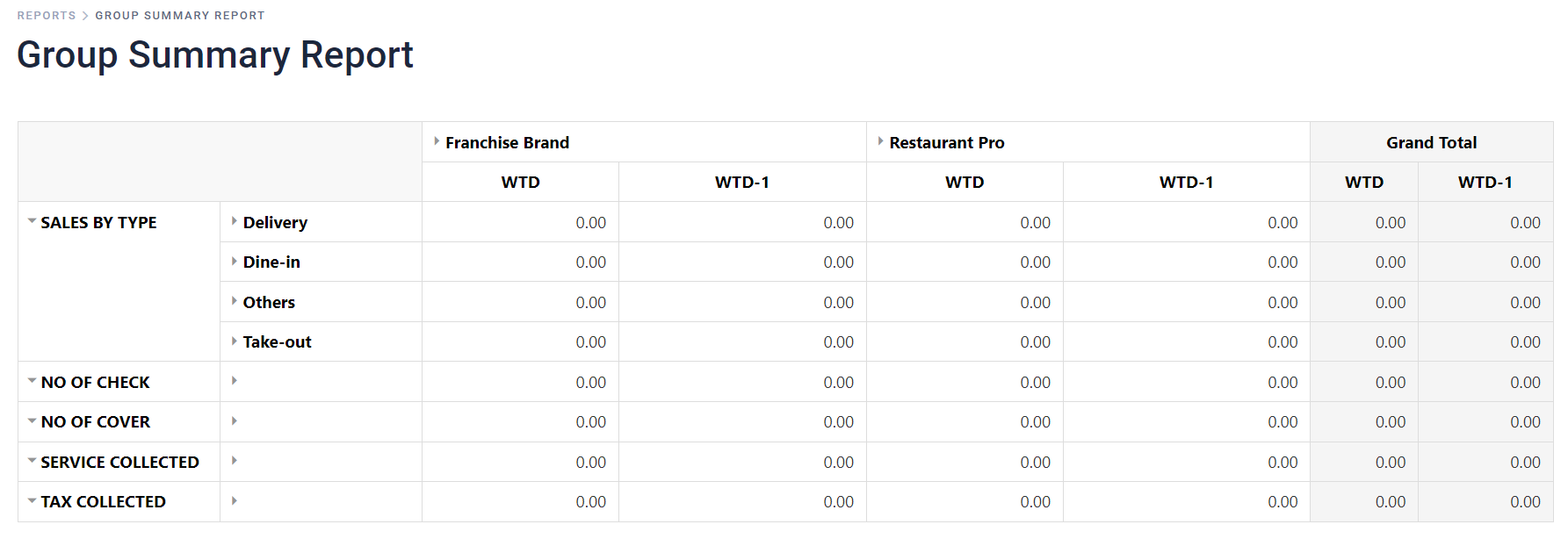Collapse the NO OF COVER row group
Image resolution: width=1568 pixels, height=546 pixels.
tap(33, 421)
